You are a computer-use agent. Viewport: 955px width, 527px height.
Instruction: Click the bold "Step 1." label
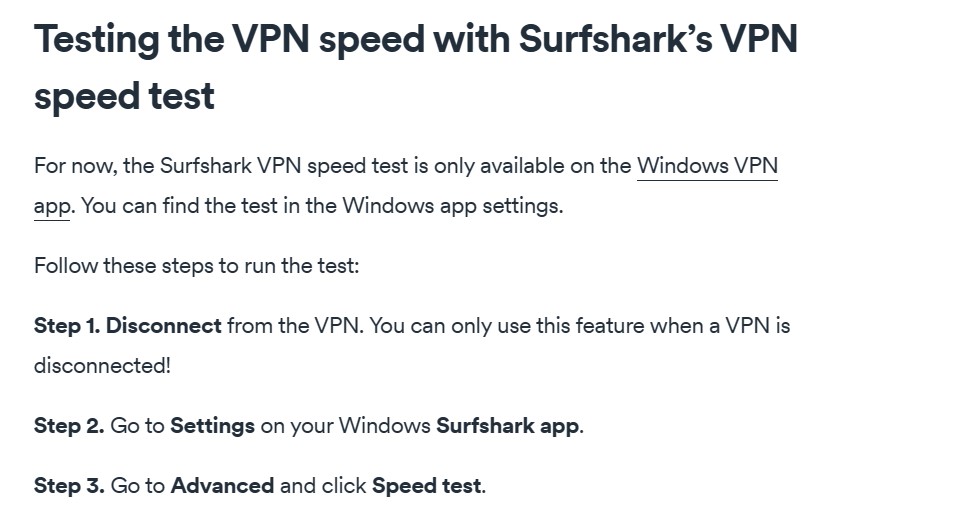[x=67, y=326]
